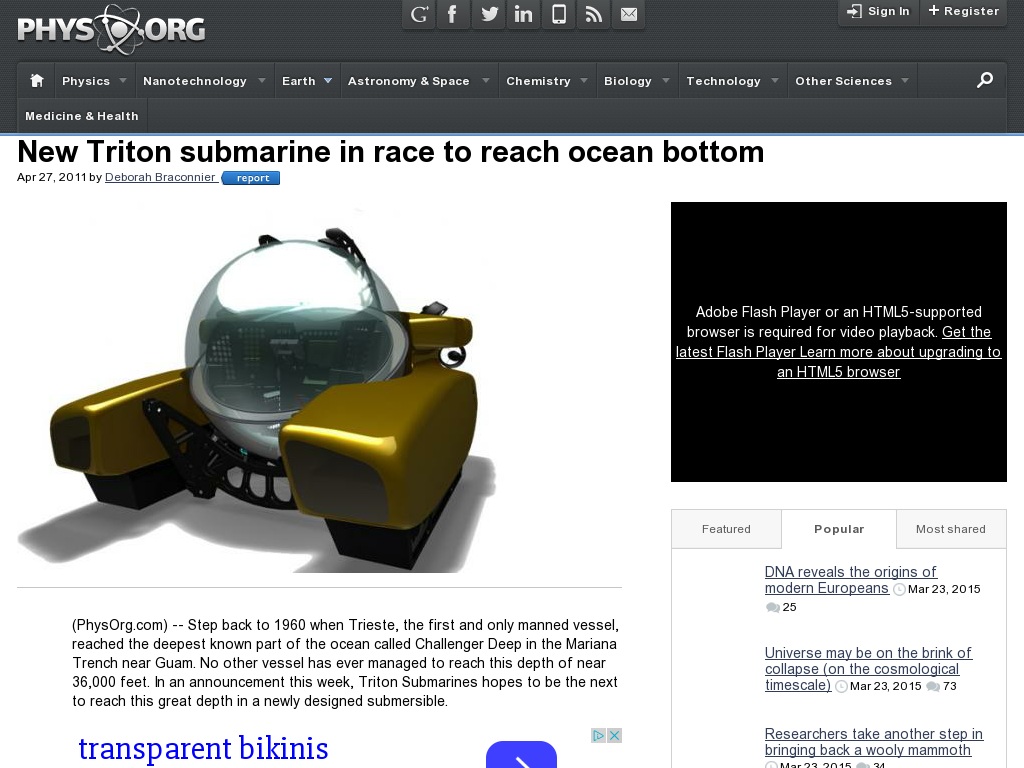Open the Twitter bird icon
The height and width of the screenshot is (768, 1024).
488,14
